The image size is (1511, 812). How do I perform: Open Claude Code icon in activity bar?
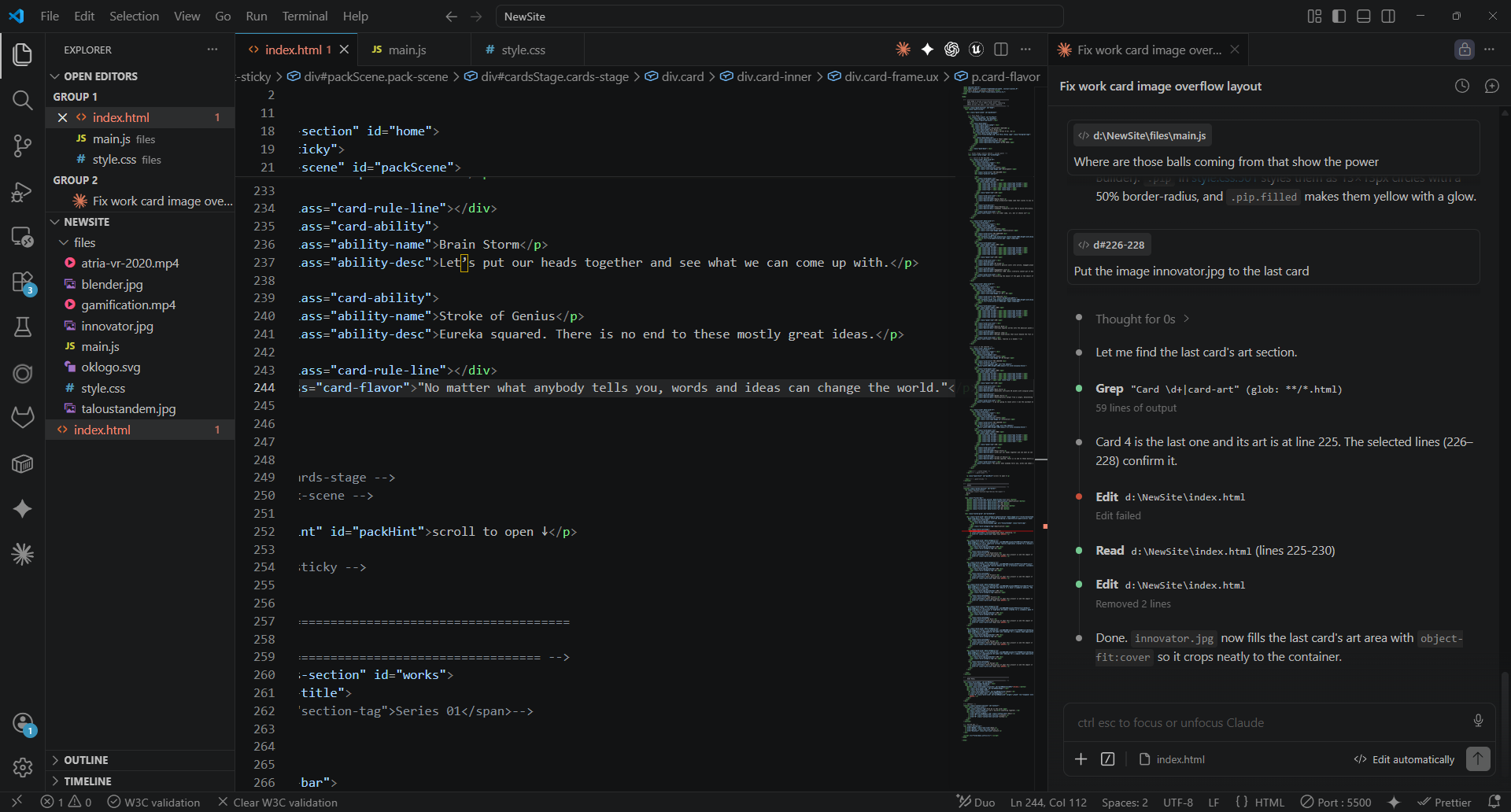point(23,555)
